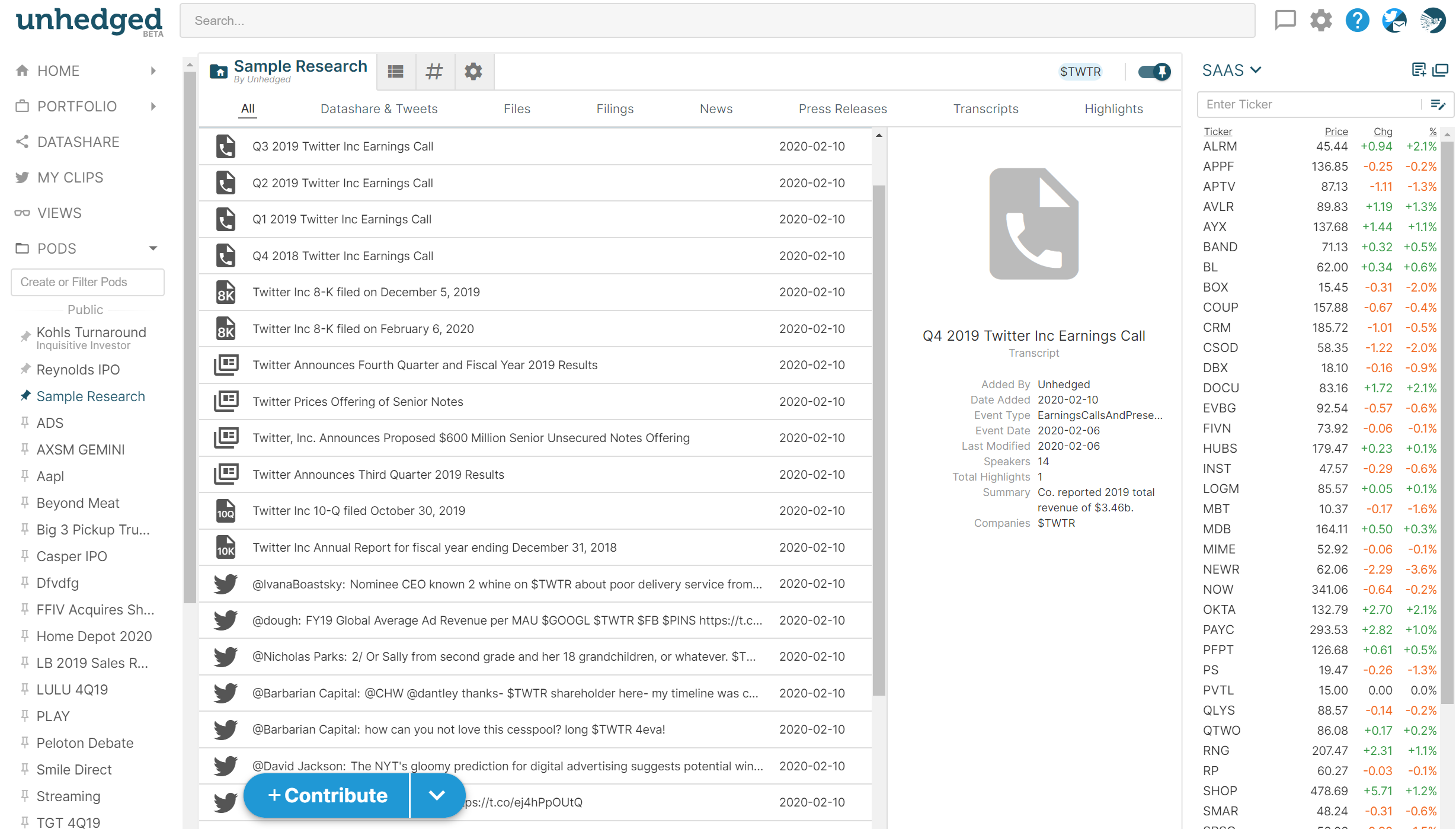Pin the ADS pod
1456x829 pixels.
coord(25,422)
